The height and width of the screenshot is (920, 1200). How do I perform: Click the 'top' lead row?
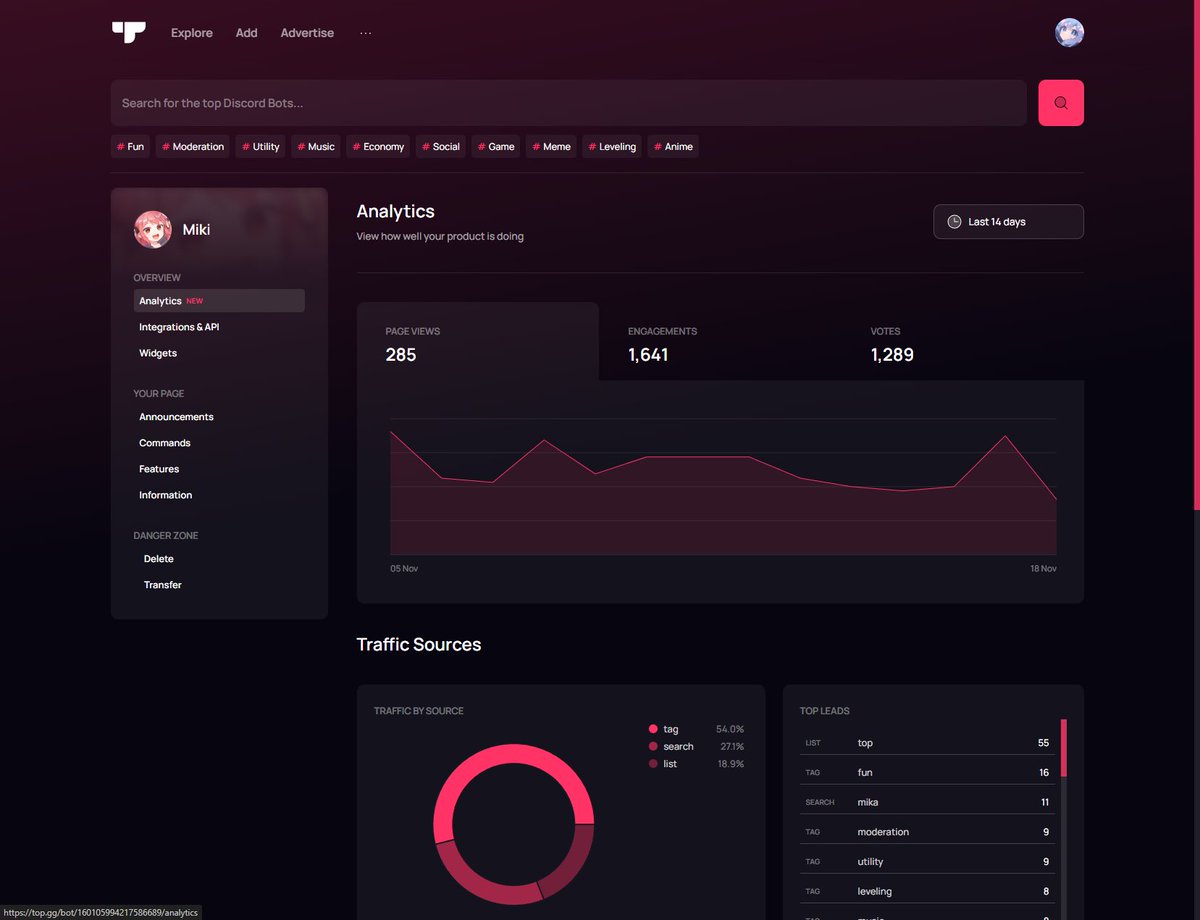click(x=927, y=743)
